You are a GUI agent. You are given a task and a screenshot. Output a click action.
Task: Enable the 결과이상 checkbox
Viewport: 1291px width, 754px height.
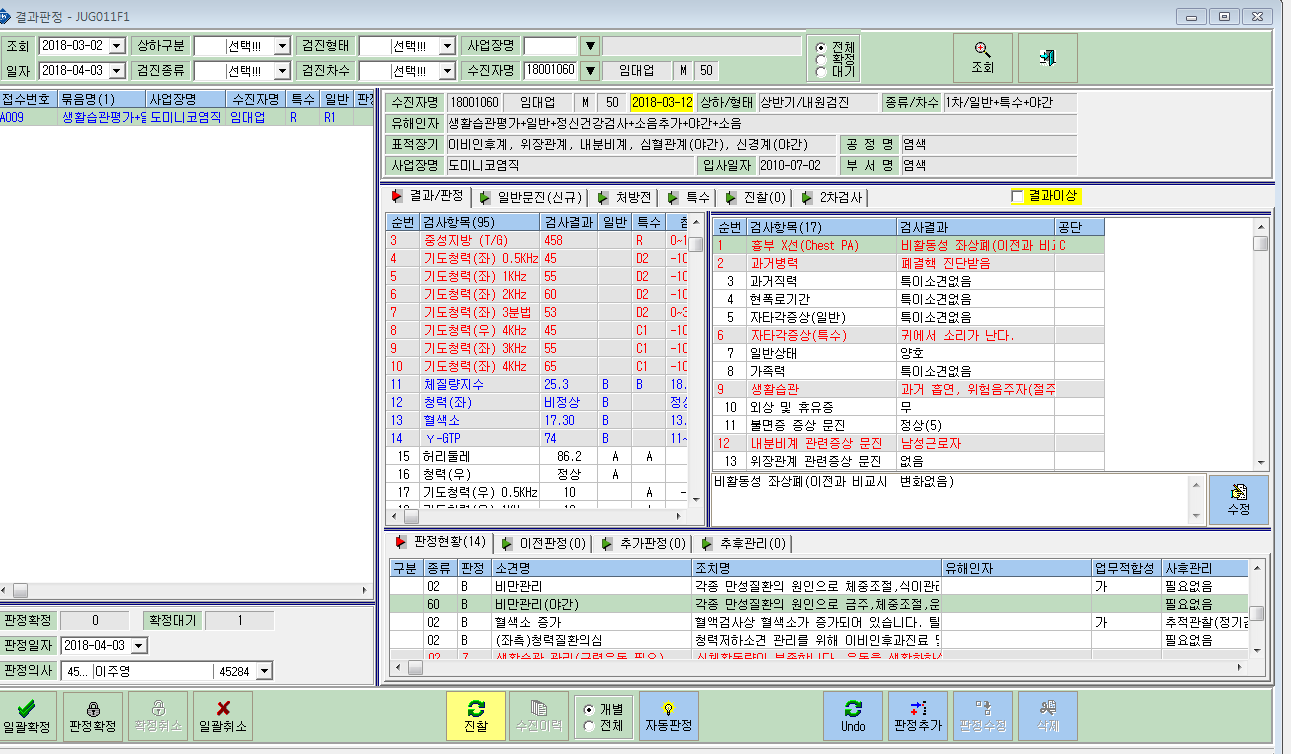(x=1017, y=197)
